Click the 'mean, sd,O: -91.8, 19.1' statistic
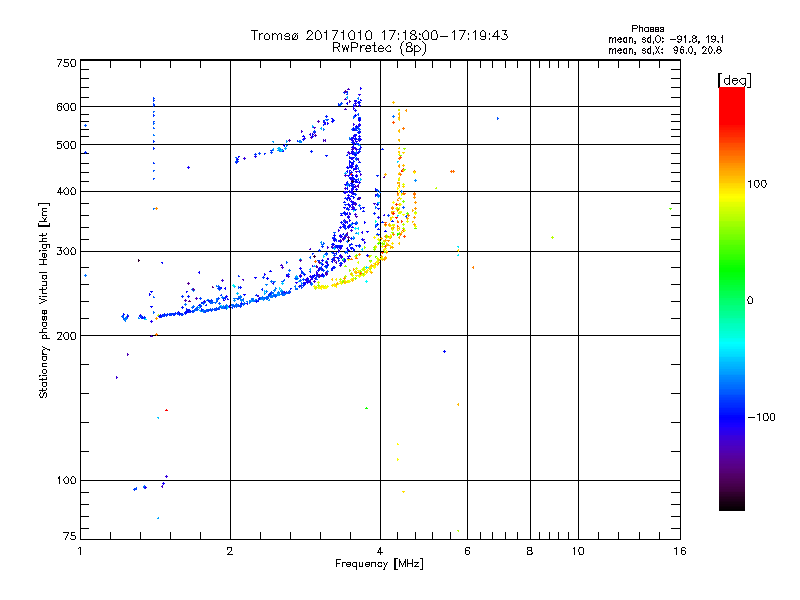The image size is (800, 600). tap(666, 39)
